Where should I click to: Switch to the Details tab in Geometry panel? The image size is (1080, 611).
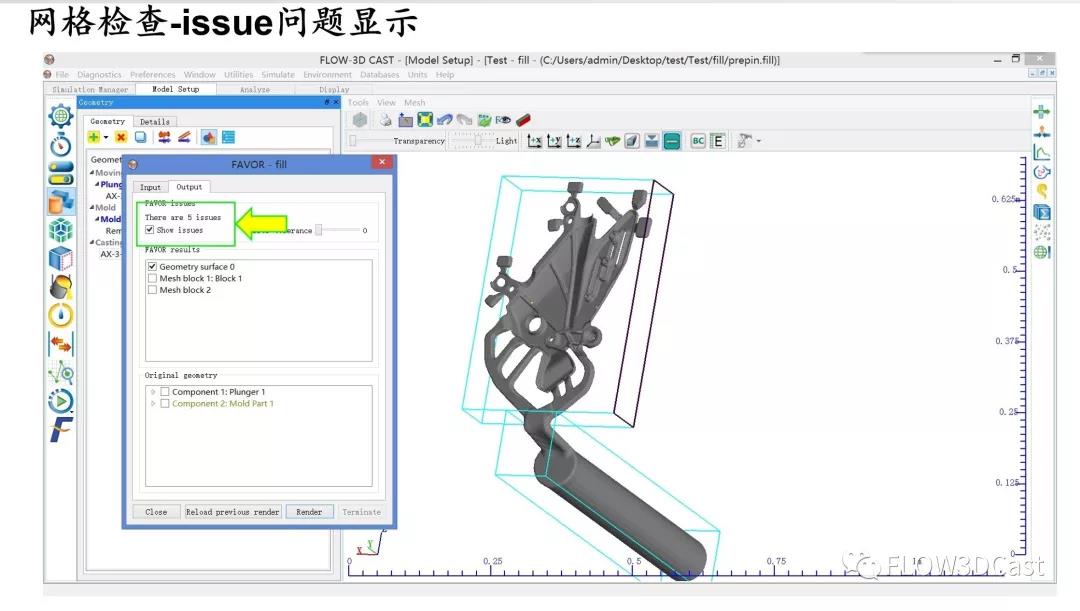click(x=154, y=122)
